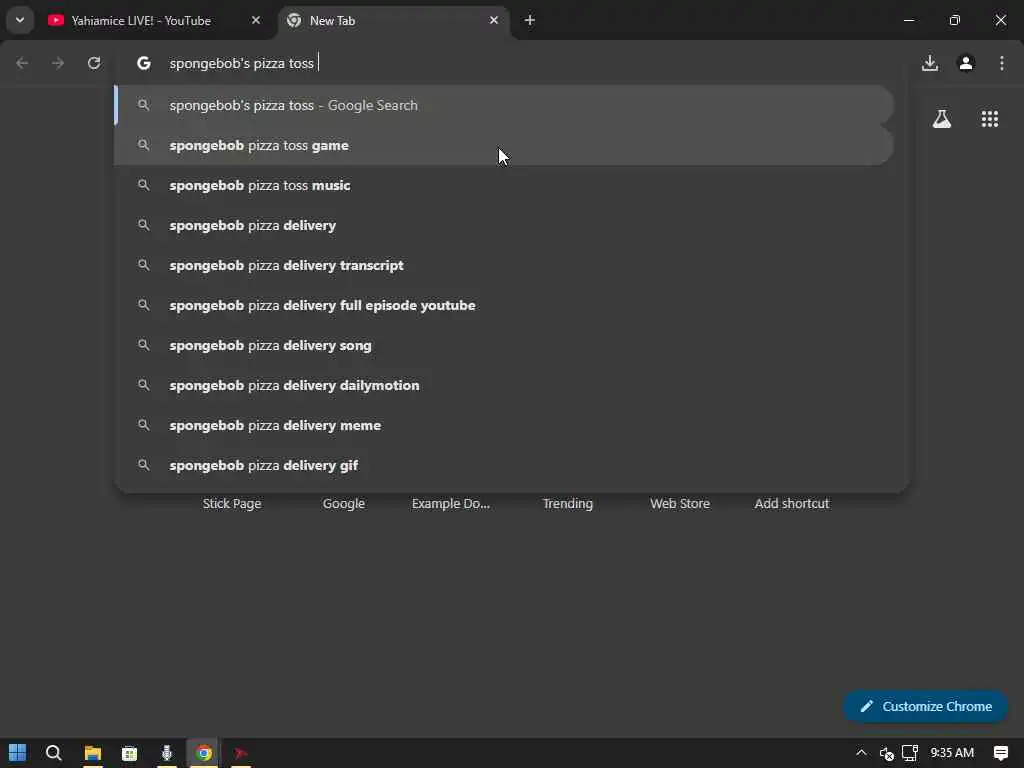The width and height of the screenshot is (1024, 768).
Task: Open the profile avatar icon
Action: pos(966,63)
